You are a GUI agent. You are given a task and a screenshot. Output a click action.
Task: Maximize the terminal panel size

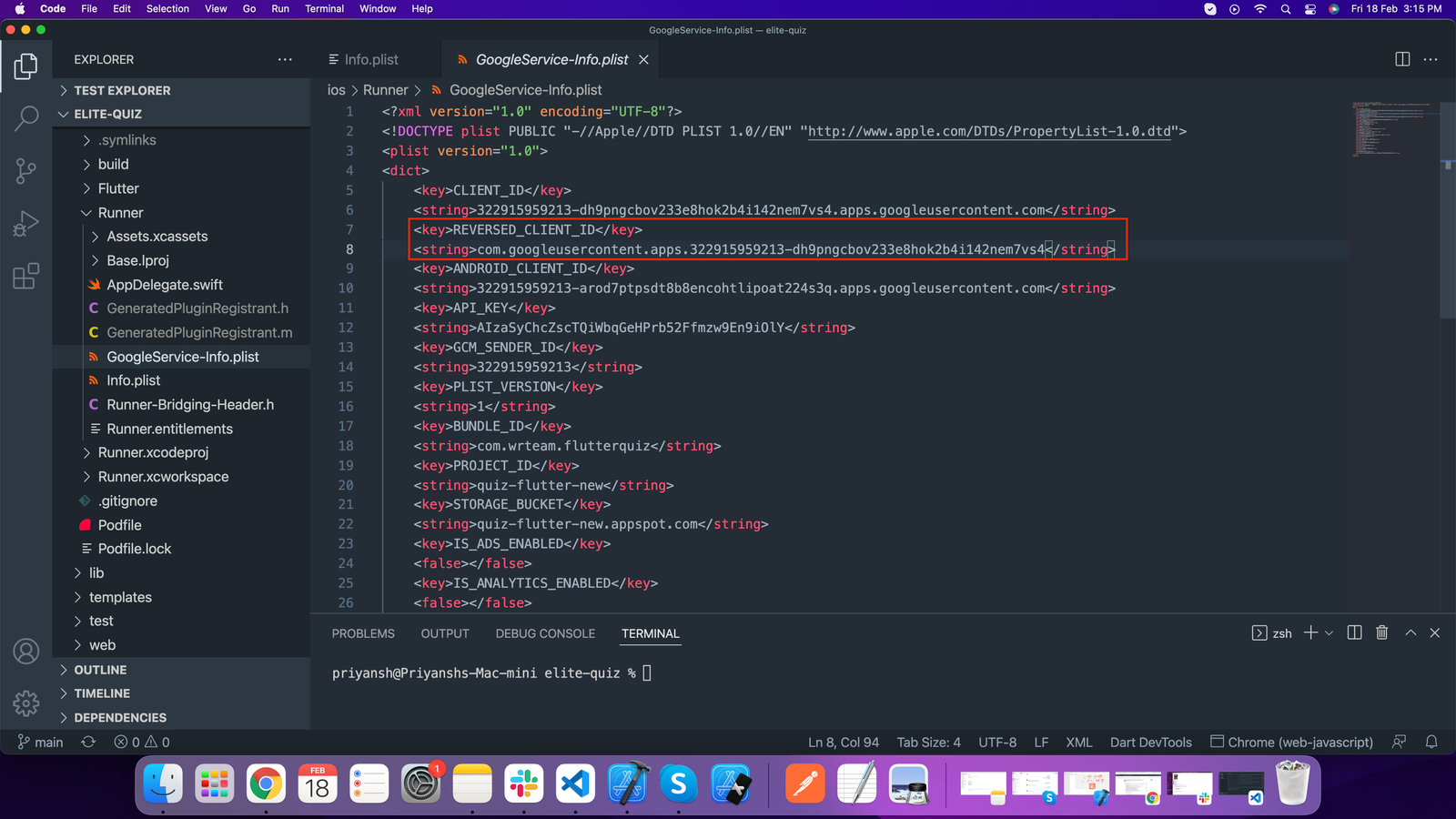[x=1410, y=633]
